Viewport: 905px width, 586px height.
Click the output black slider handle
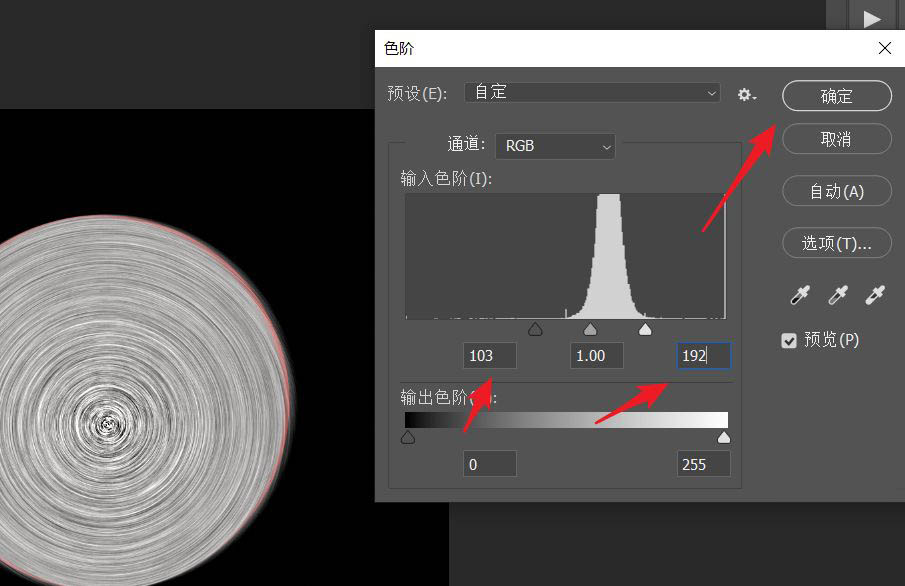click(408, 438)
